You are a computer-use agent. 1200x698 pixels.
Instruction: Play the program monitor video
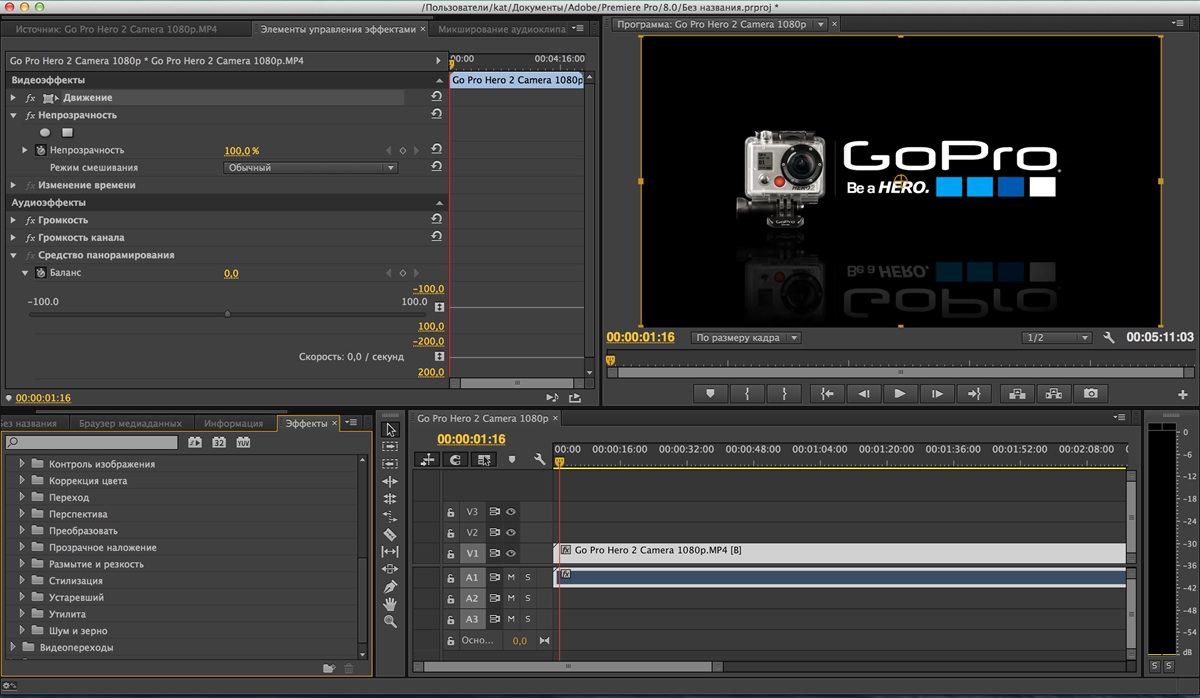[900, 394]
